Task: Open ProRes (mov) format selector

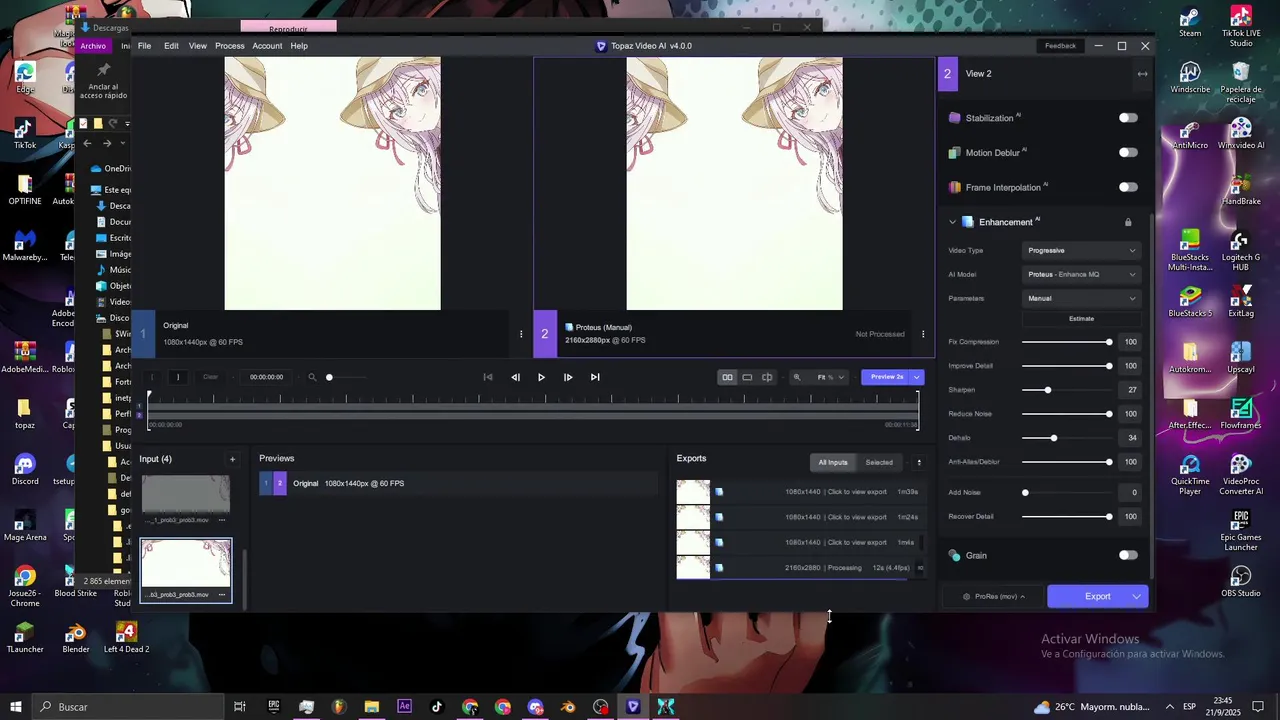Action: click(x=994, y=596)
